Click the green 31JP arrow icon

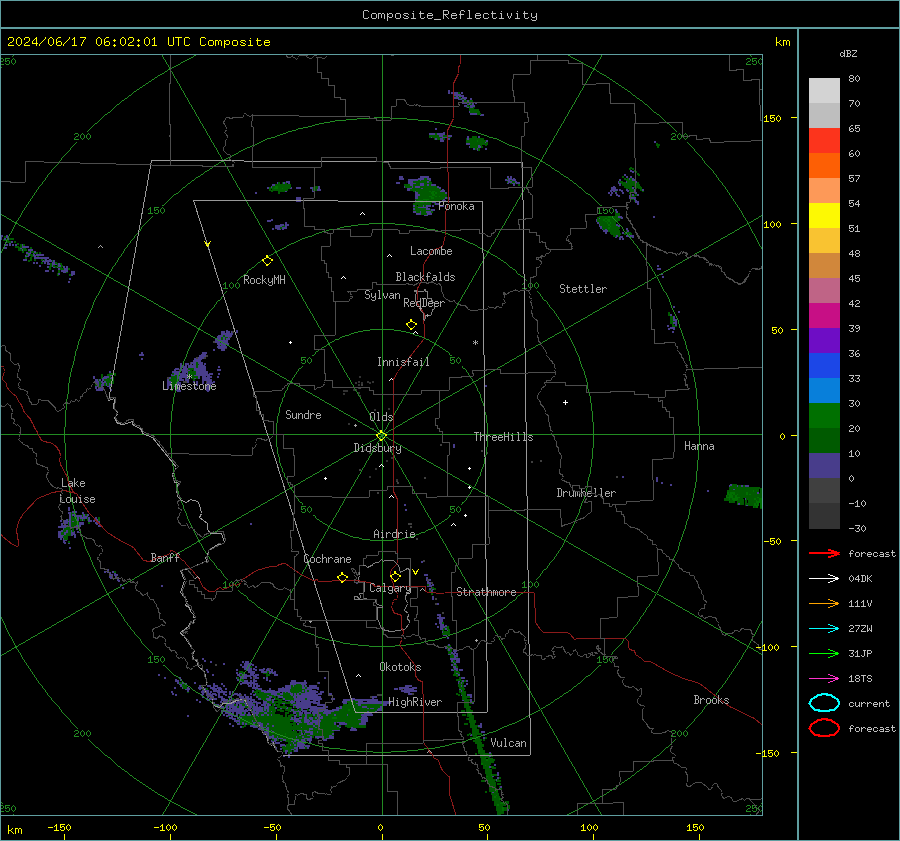coord(824,653)
